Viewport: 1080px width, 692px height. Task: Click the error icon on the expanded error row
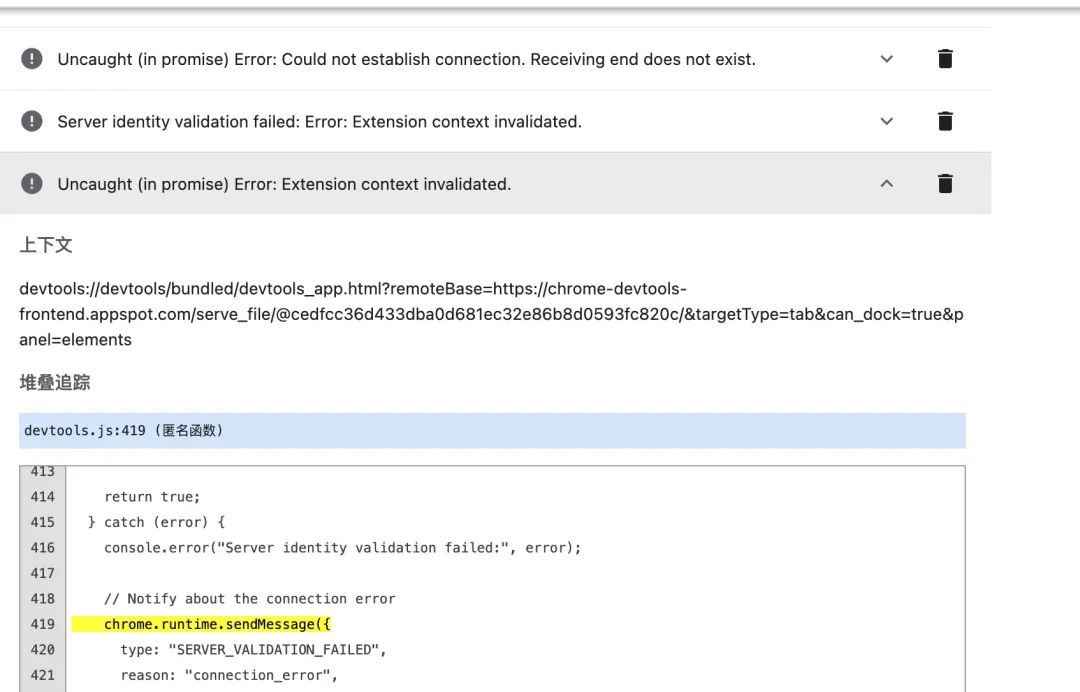coord(32,184)
